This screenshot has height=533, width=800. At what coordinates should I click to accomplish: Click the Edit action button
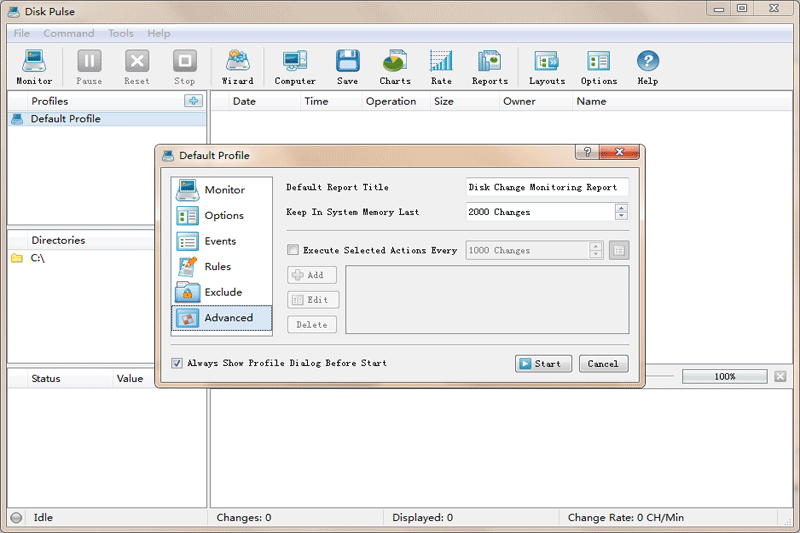pyautogui.click(x=313, y=300)
